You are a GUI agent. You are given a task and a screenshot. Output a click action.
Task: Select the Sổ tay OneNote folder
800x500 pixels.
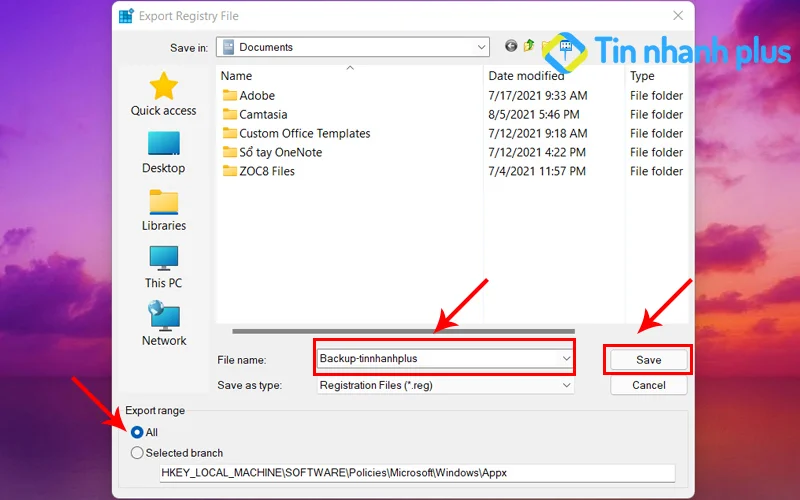point(272,152)
